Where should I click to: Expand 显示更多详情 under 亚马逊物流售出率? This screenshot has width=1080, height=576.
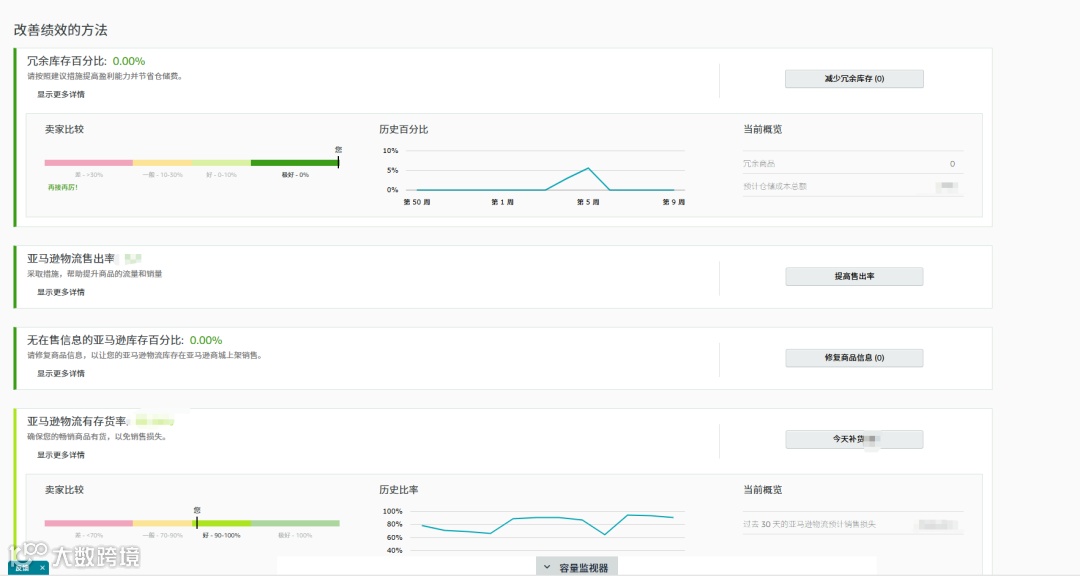61,292
